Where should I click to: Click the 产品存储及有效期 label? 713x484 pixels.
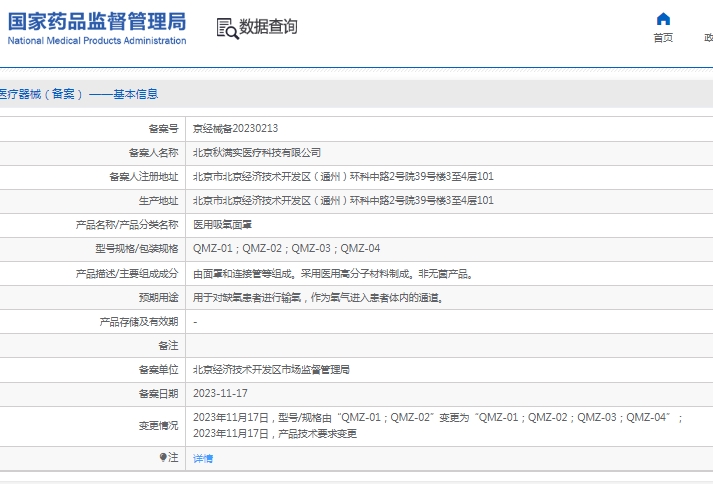click(139, 322)
